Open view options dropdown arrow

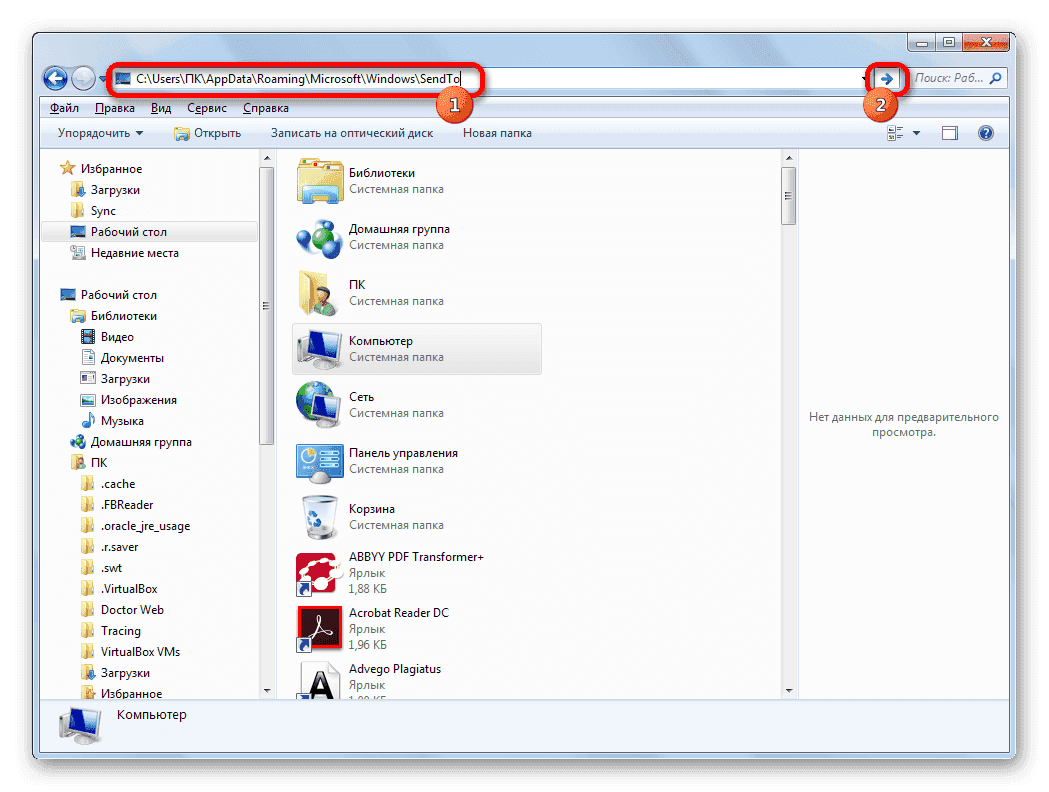click(917, 133)
